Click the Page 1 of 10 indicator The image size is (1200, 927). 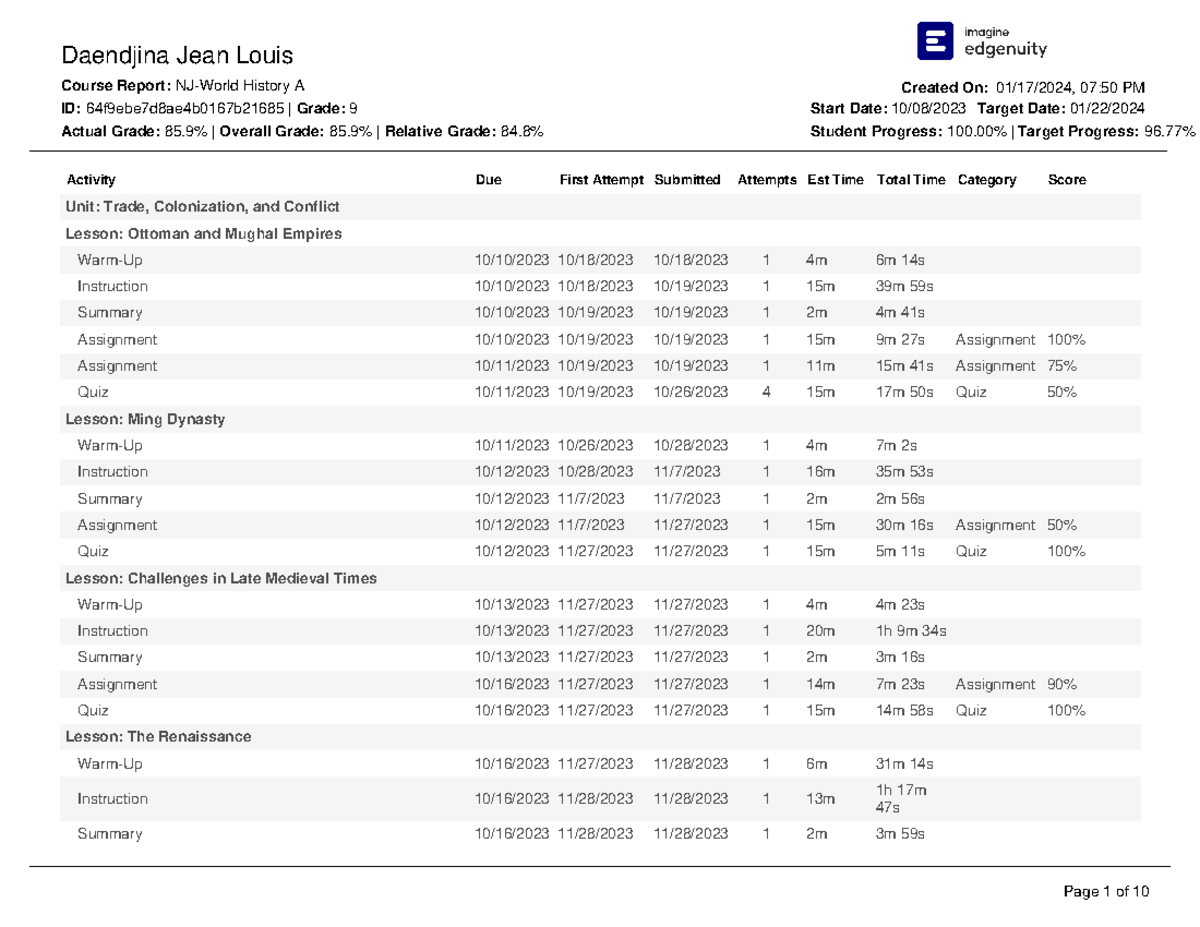(x=1107, y=891)
